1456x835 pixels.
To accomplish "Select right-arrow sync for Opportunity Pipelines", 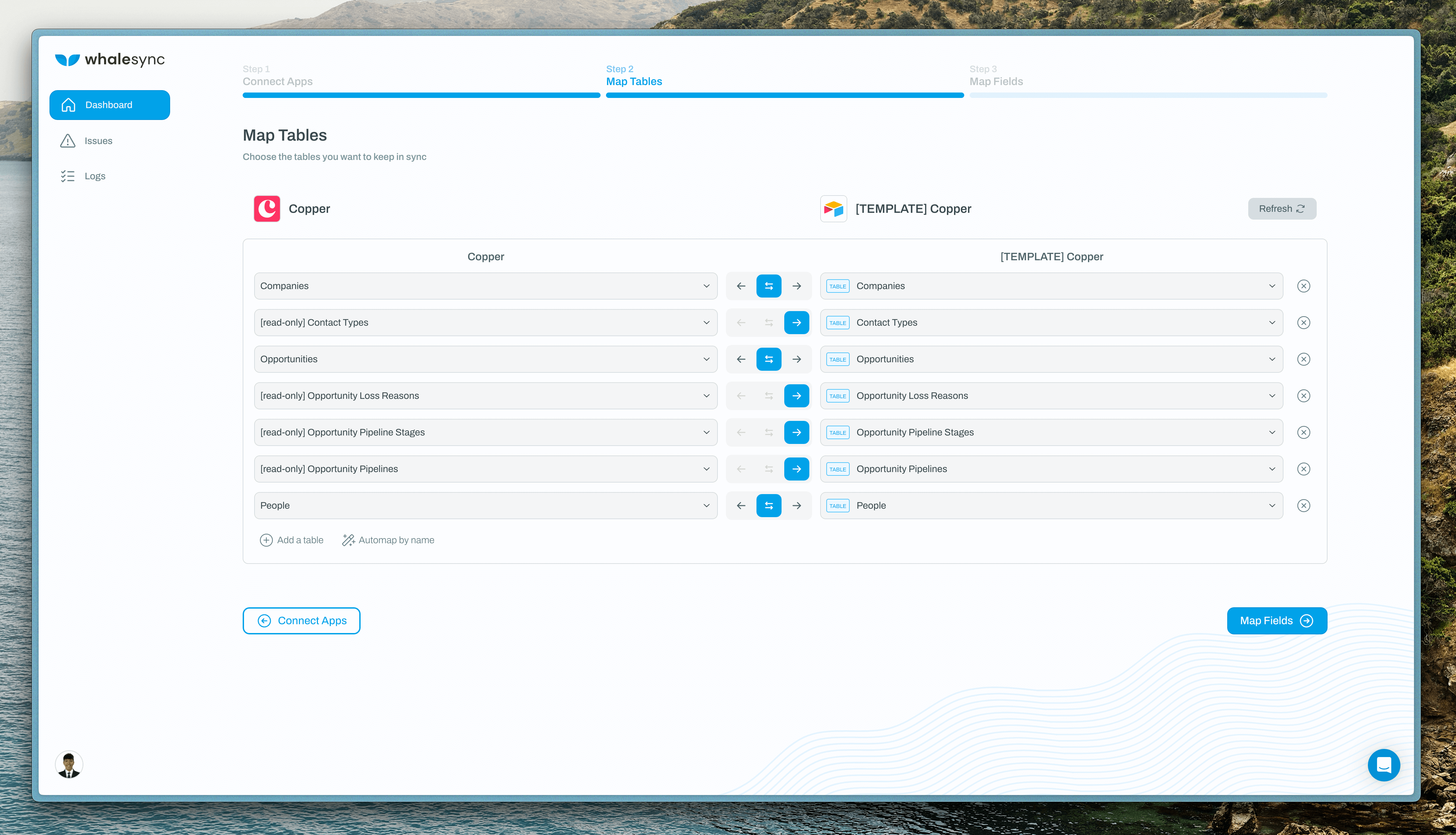I will click(x=796, y=469).
